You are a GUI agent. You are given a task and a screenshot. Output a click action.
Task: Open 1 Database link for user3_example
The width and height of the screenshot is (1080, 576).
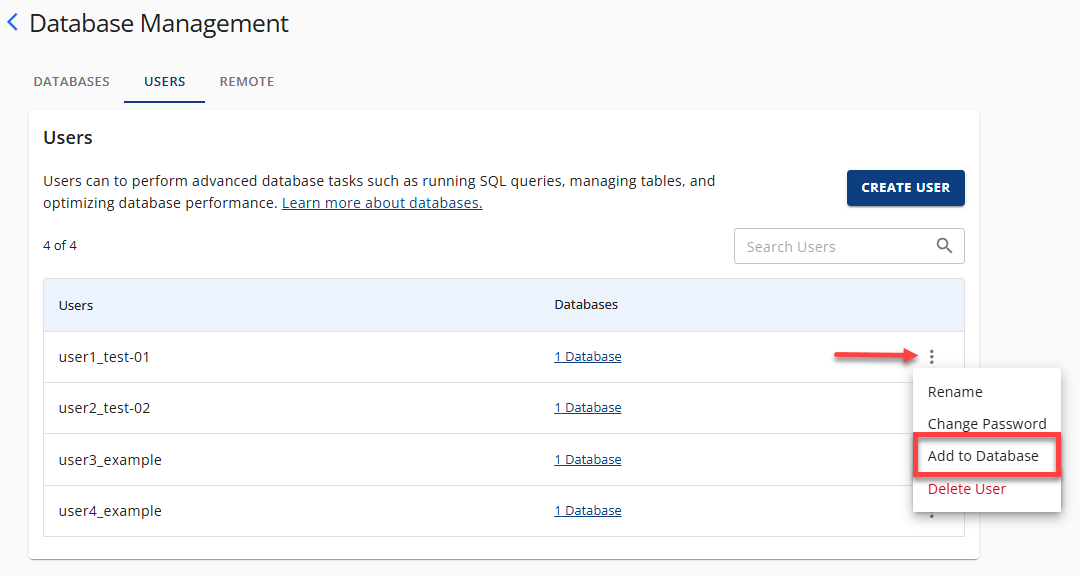pyautogui.click(x=587, y=459)
